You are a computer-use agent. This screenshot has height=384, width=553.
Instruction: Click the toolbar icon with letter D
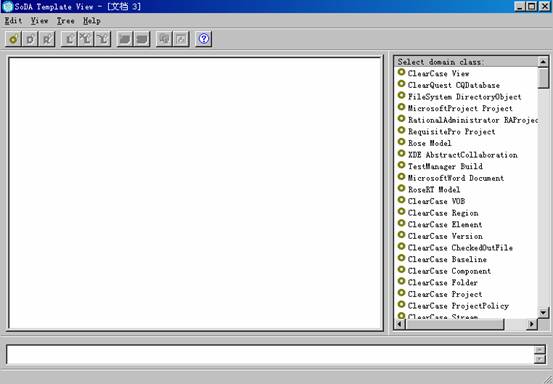click(x=30, y=39)
